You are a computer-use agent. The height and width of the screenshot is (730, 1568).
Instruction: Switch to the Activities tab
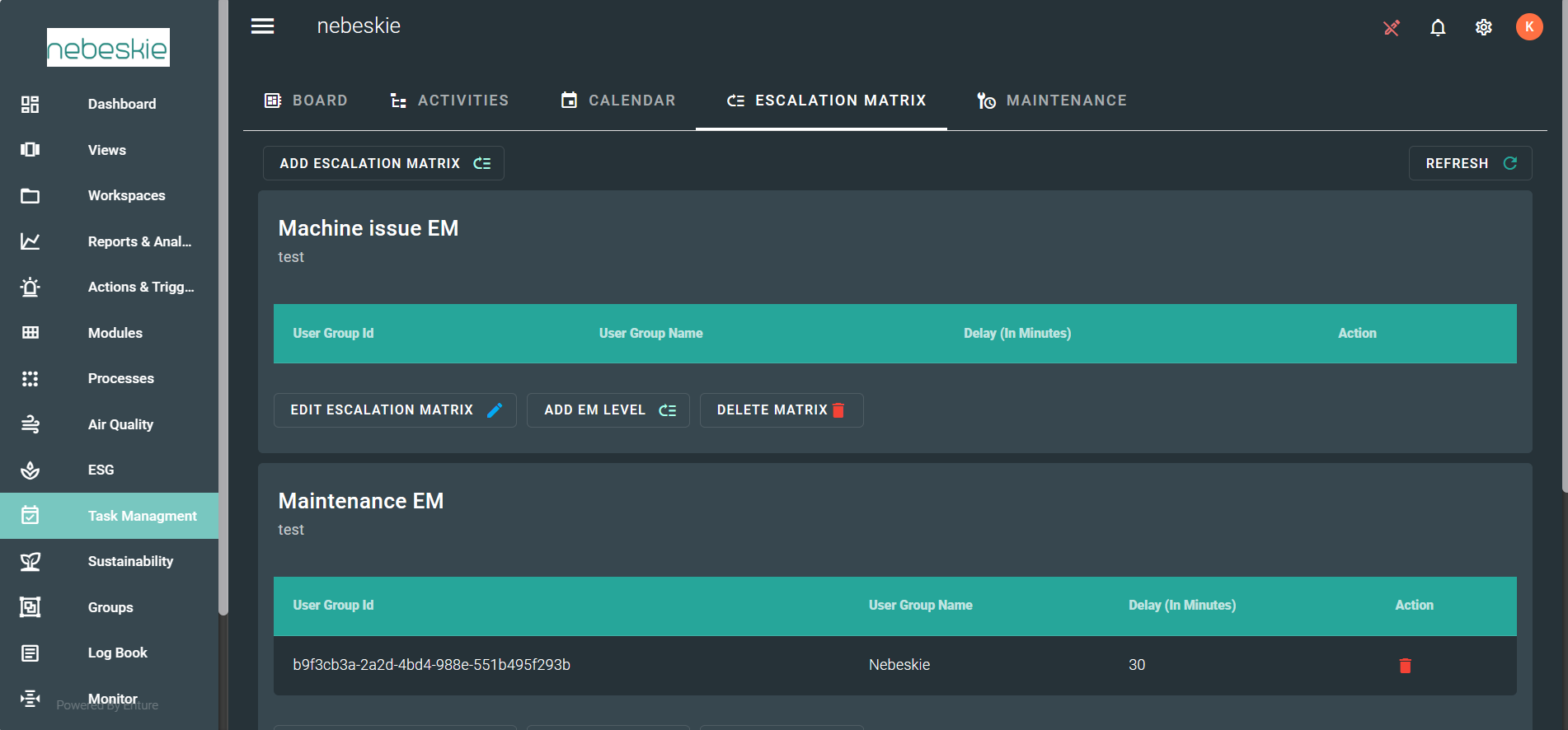(449, 101)
